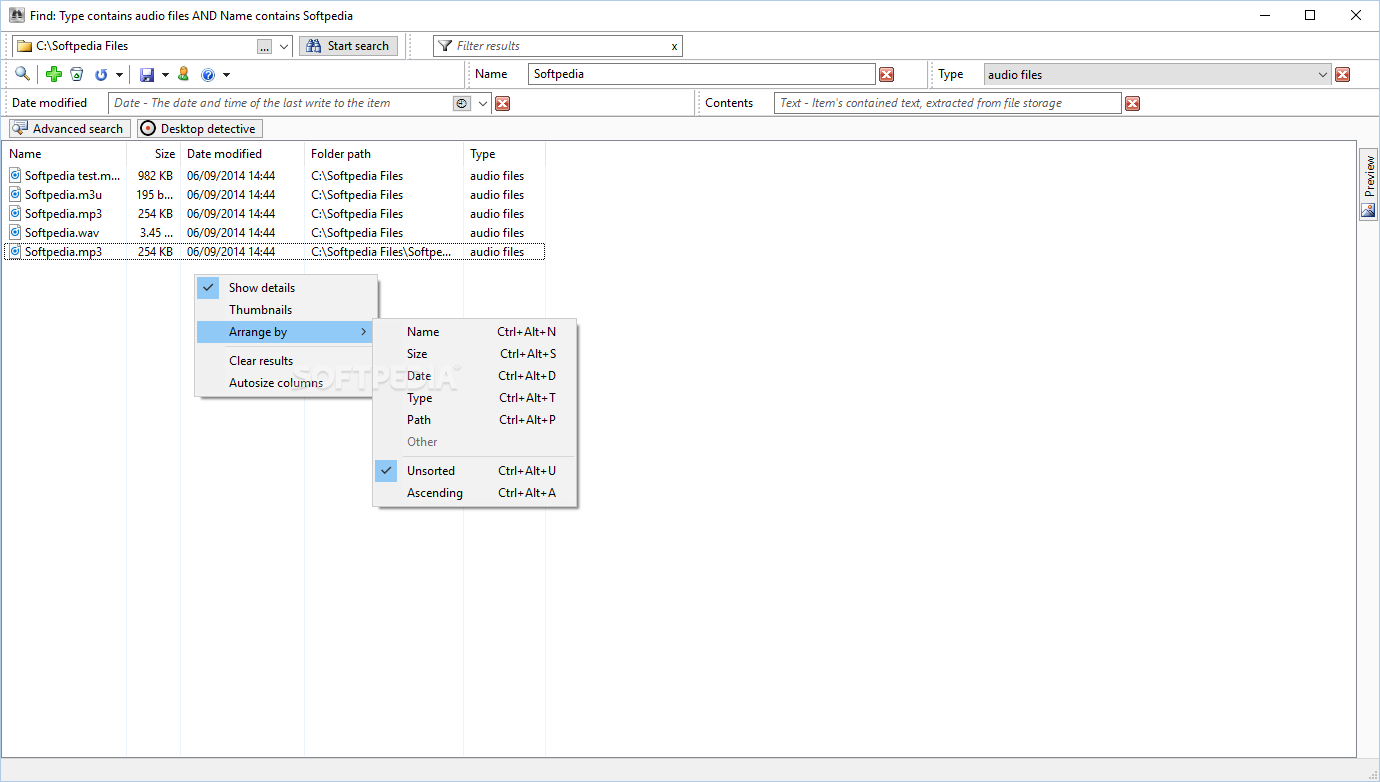Image resolution: width=1380 pixels, height=782 pixels.
Task: Select the Softpedia.wav file
Action: tap(274, 233)
